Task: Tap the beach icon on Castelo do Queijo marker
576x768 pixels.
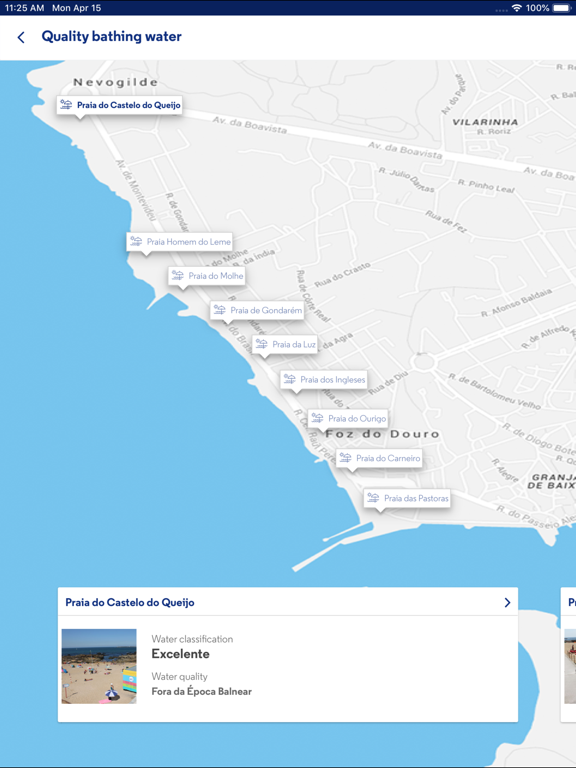Action: [x=66, y=105]
